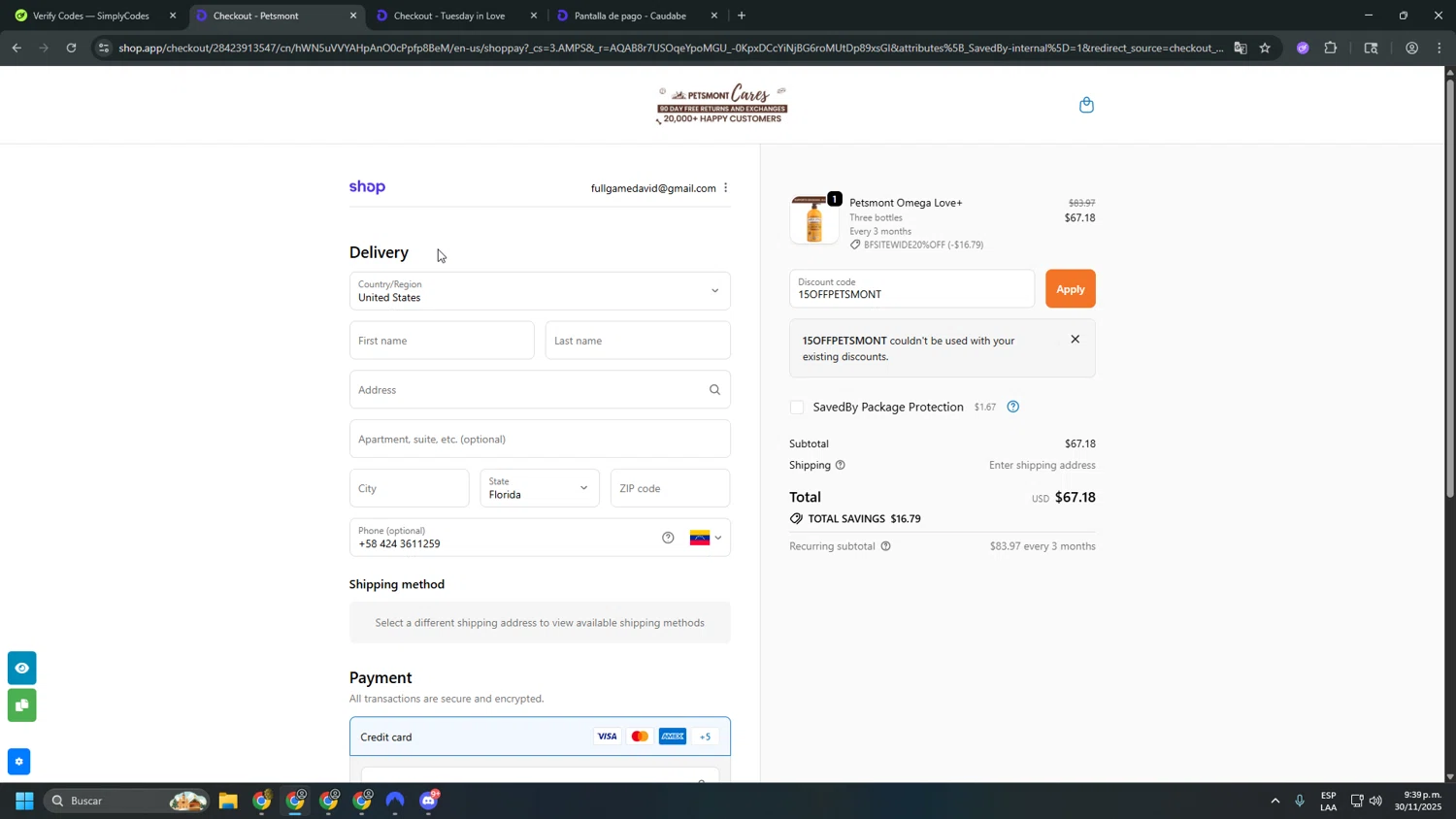Click the blue gear icon on left sidebar
This screenshot has height=819, width=1456.
click(18, 762)
